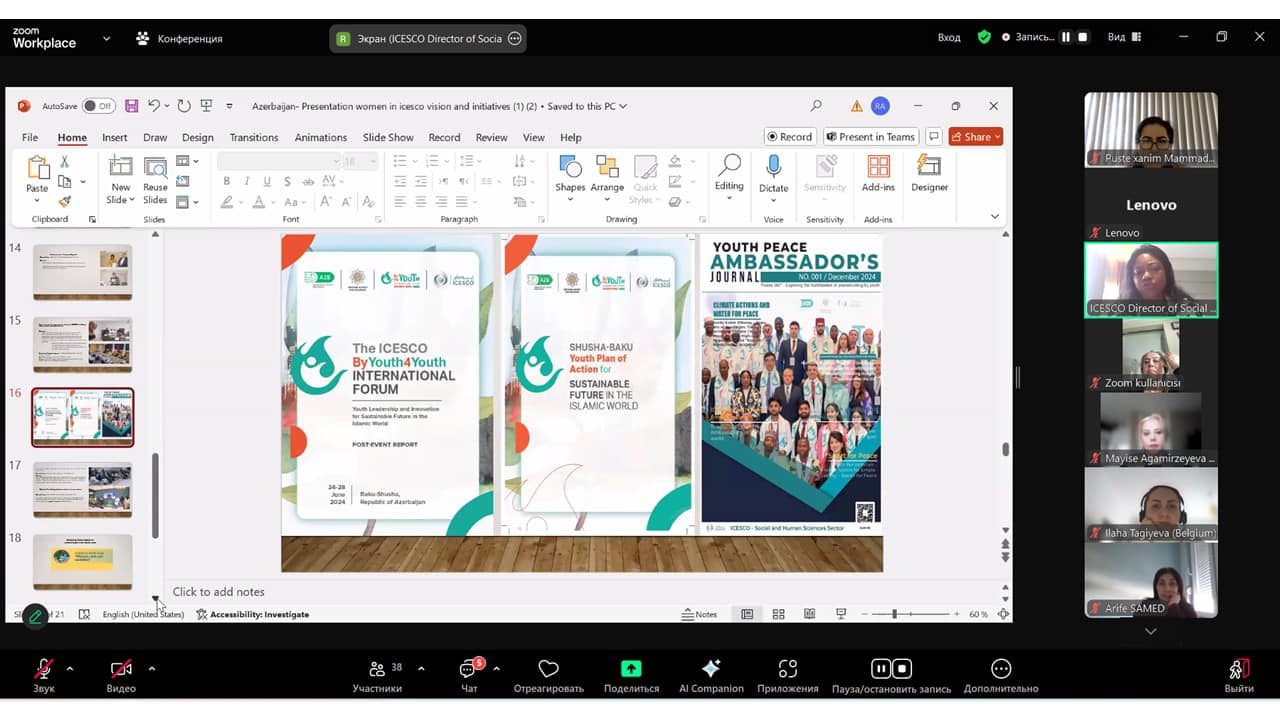Open the Slide Show ribbon tab
This screenshot has width=1280, height=720.
point(388,137)
